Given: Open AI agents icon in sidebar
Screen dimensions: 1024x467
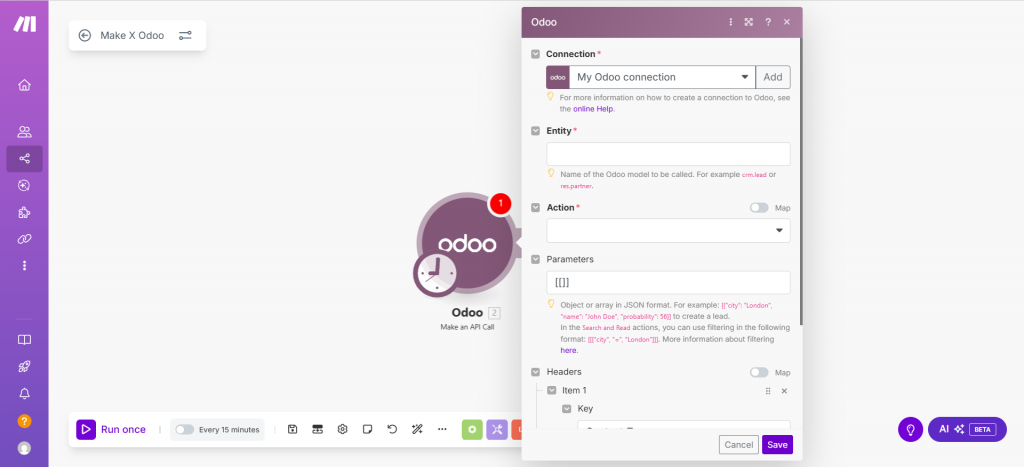Looking at the screenshot, I should (x=24, y=185).
